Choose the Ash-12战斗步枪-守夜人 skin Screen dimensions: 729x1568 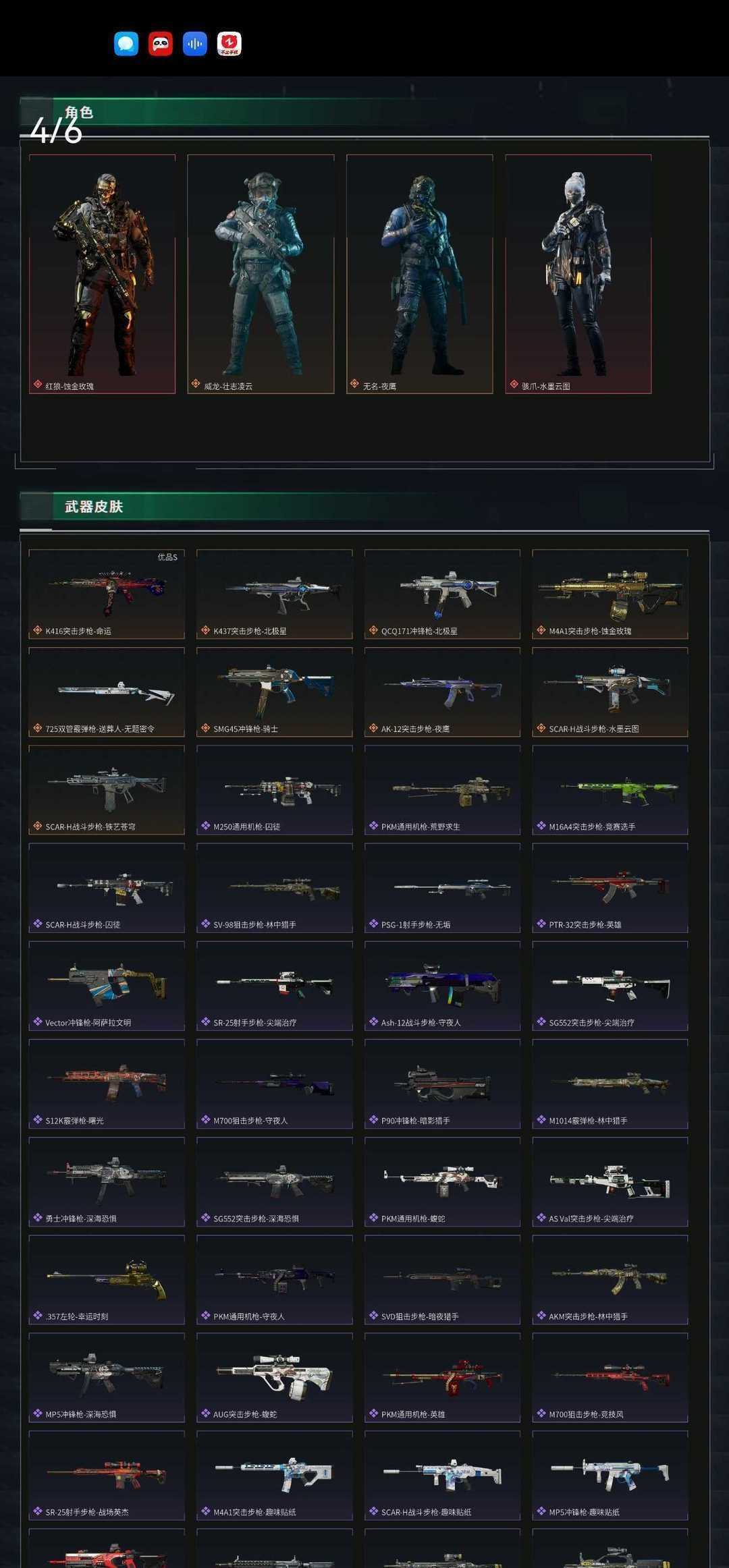[x=442, y=986]
